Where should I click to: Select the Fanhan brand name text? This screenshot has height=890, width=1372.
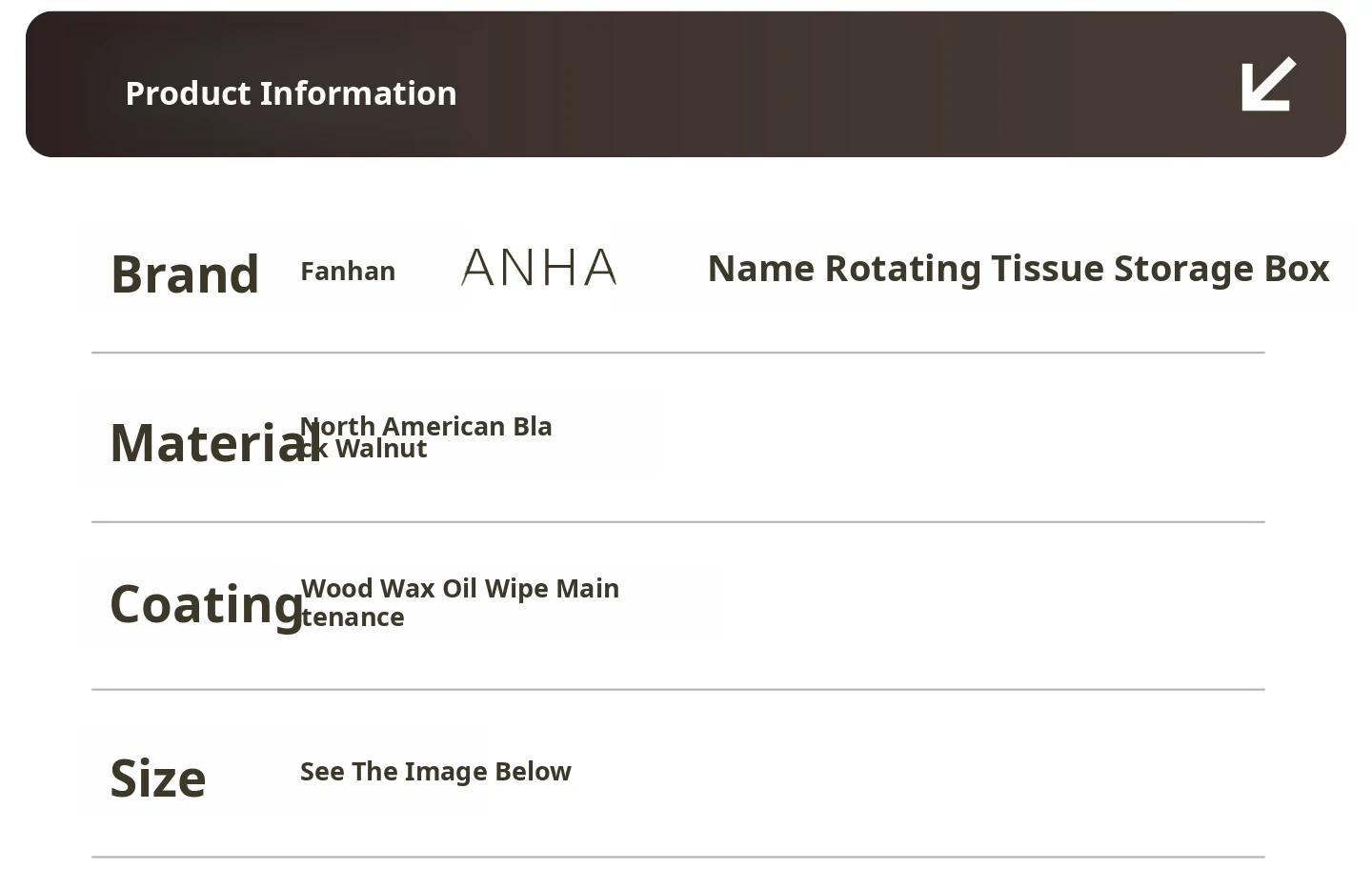coord(348,272)
